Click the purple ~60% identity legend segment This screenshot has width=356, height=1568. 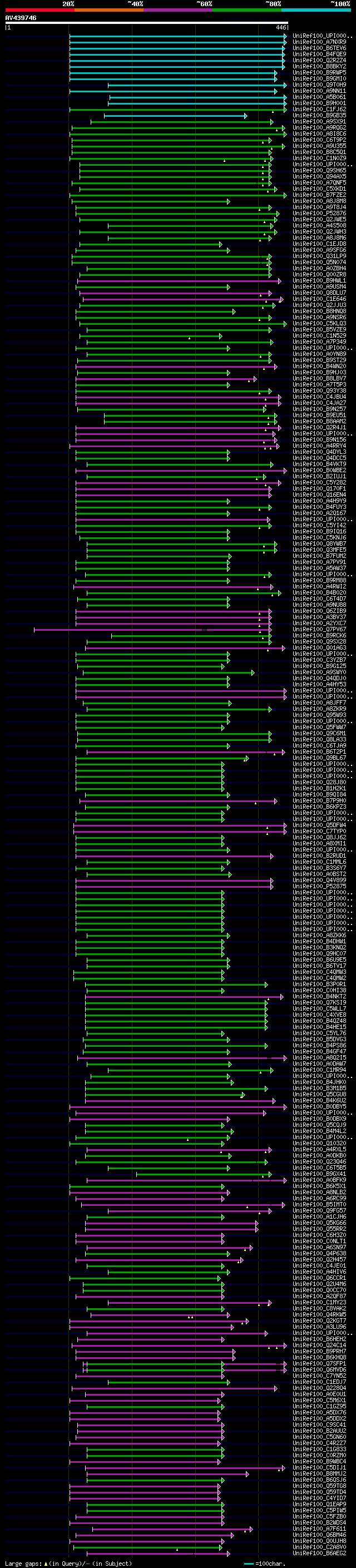pos(177,10)
